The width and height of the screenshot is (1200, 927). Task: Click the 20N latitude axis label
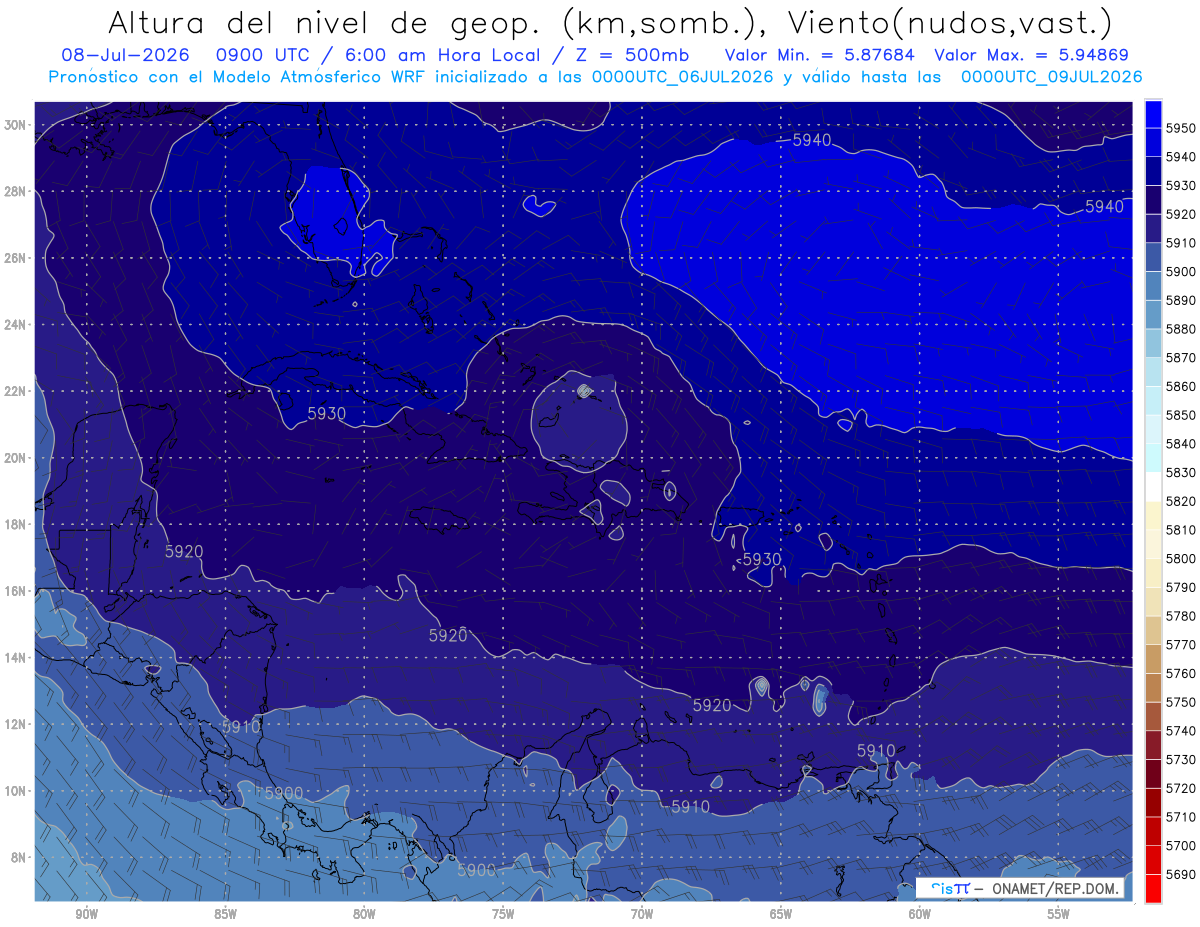[15, 457]
